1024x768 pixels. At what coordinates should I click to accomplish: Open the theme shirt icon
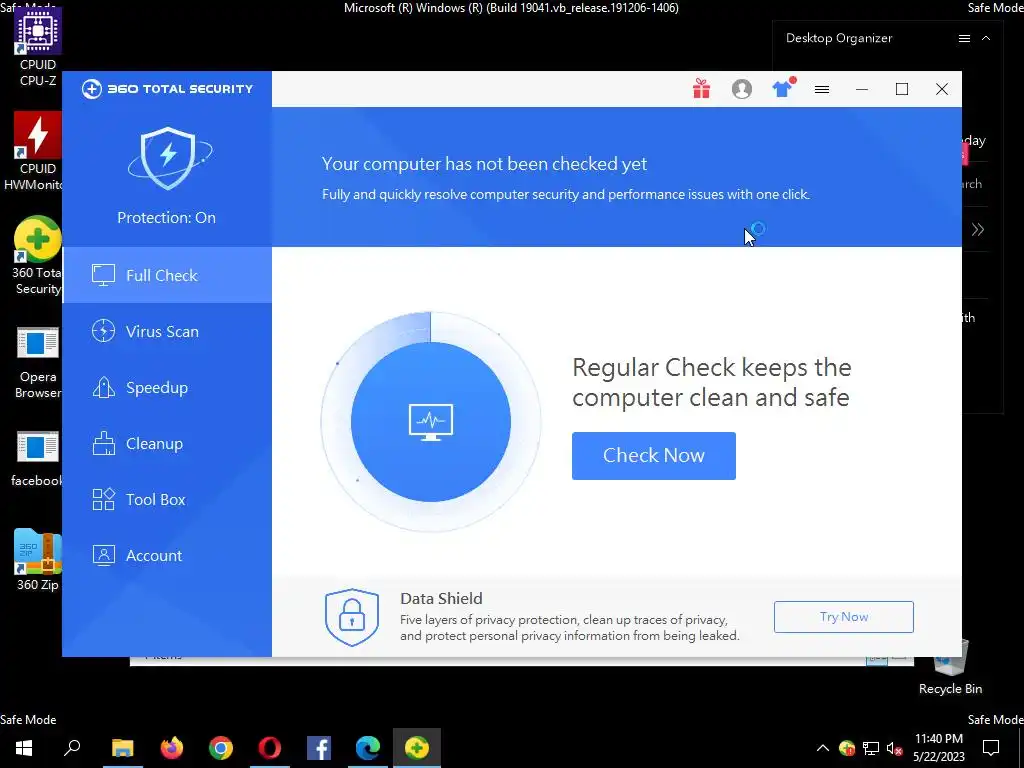(x=782, y=88)
